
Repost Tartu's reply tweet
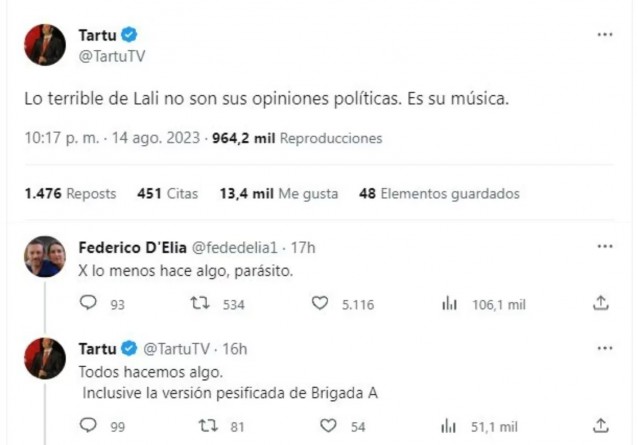(209, 426)
